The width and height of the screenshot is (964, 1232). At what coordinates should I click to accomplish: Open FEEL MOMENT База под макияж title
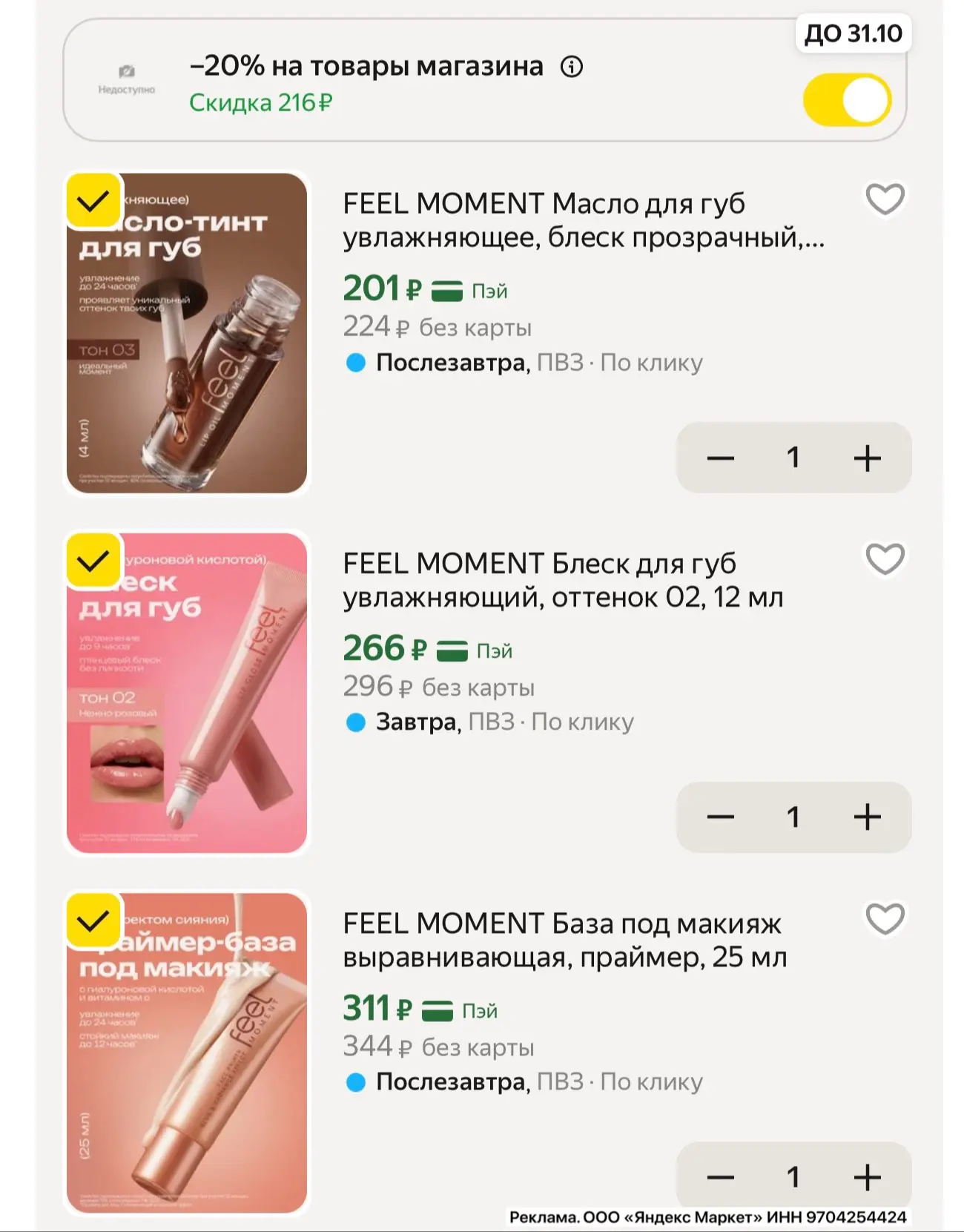[x=564, y=941]
